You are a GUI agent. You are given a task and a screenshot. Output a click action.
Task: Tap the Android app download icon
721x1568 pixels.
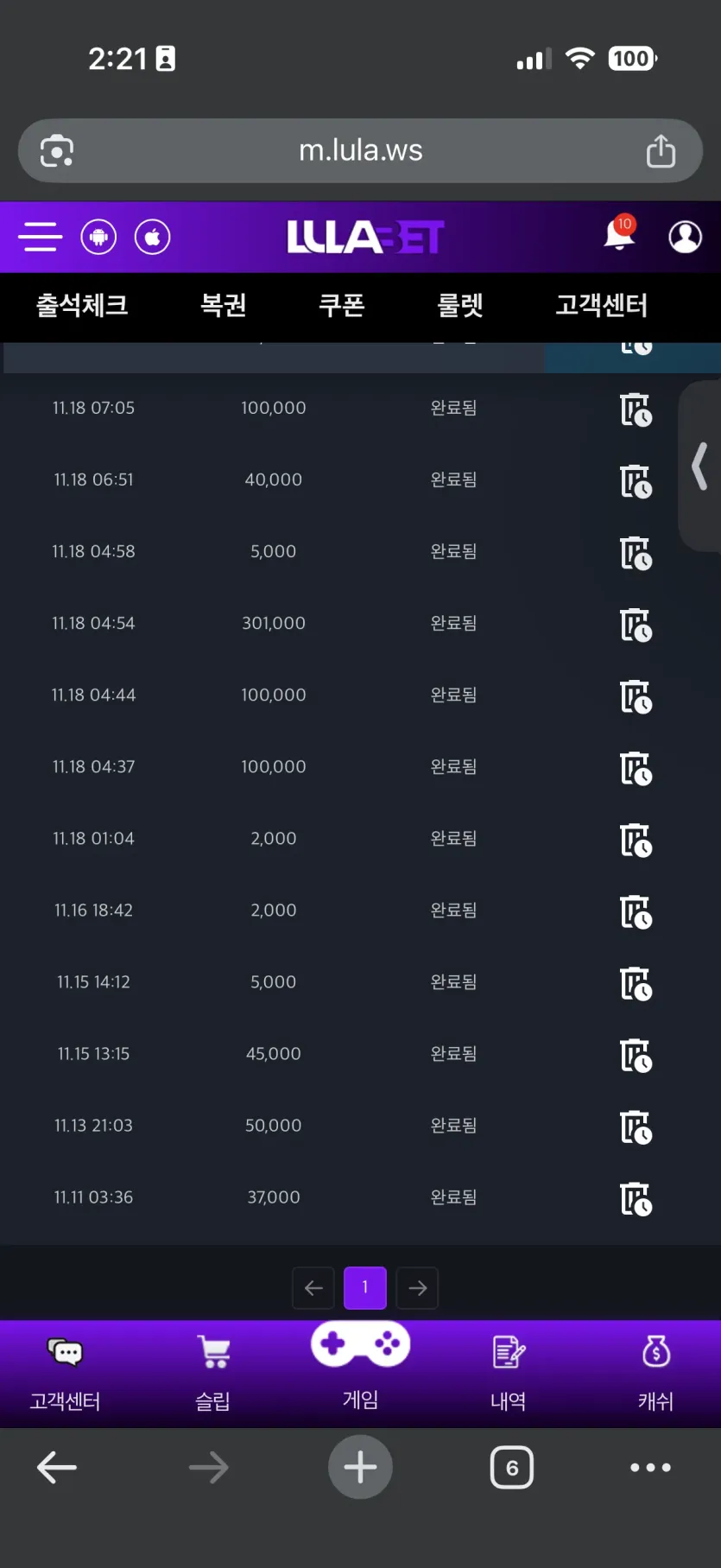point(98,237)
